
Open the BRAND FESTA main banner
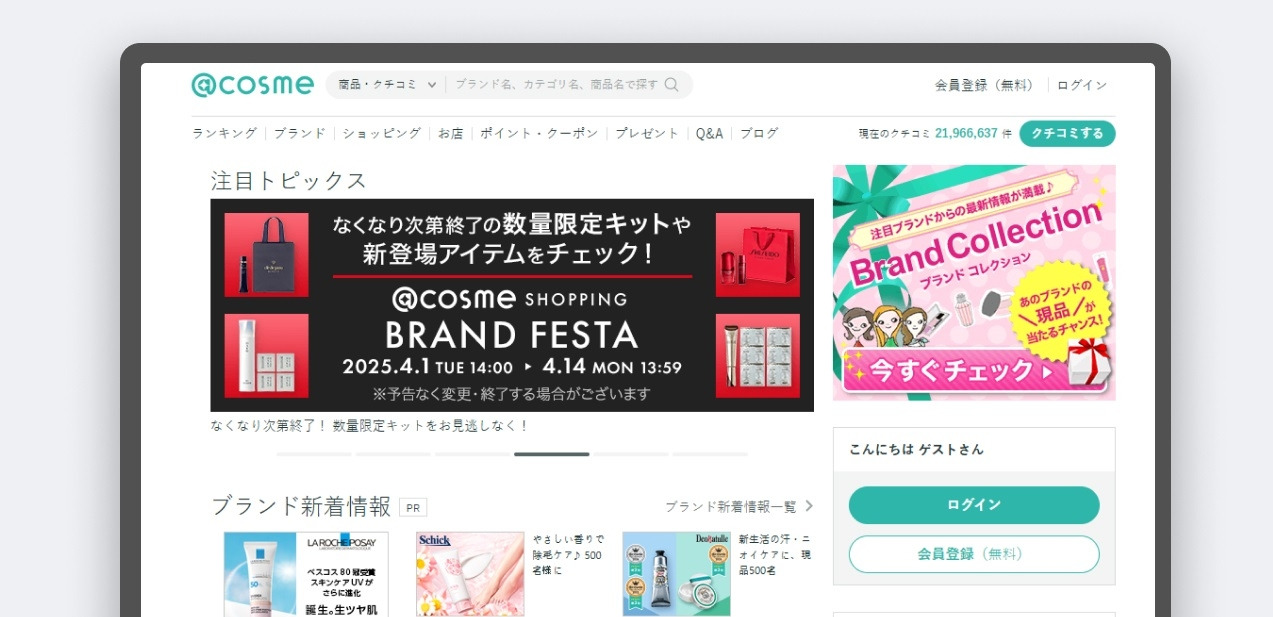512,305
